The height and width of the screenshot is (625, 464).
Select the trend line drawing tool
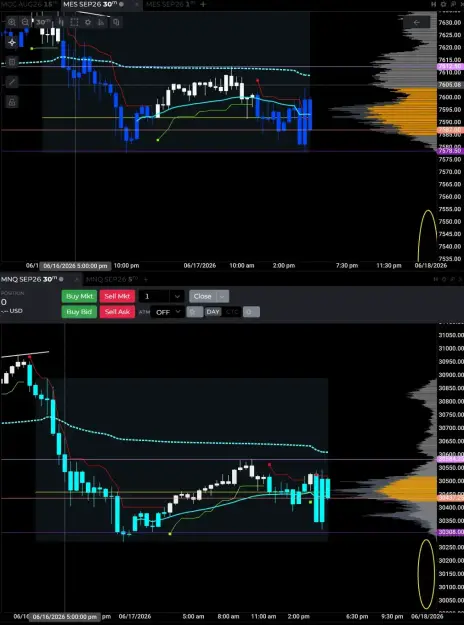coord(12,82)
